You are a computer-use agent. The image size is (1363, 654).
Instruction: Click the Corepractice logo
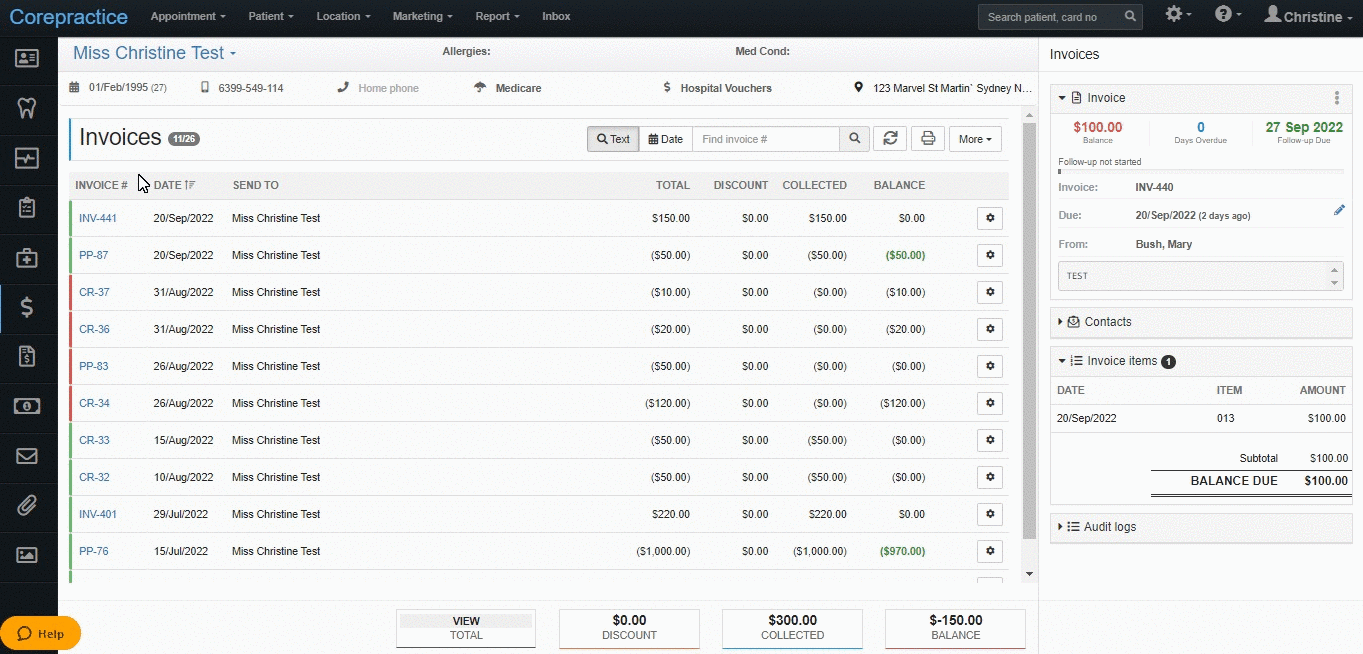(x=69, y=17)
